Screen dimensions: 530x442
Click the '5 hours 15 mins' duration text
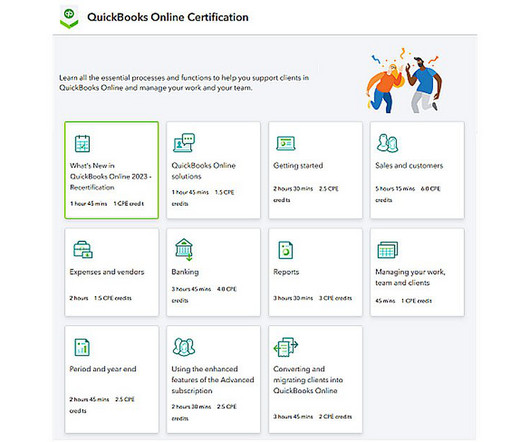point(395,189)
